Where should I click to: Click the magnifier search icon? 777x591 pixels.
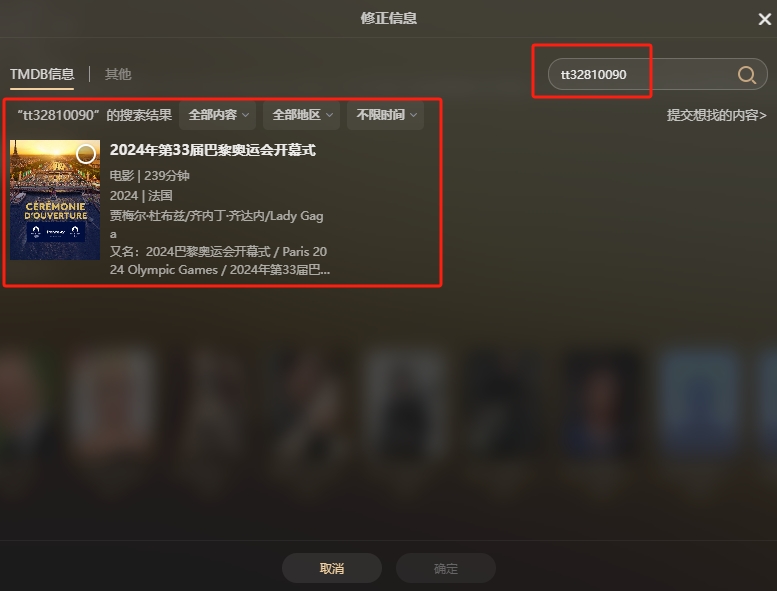(746, 75)
